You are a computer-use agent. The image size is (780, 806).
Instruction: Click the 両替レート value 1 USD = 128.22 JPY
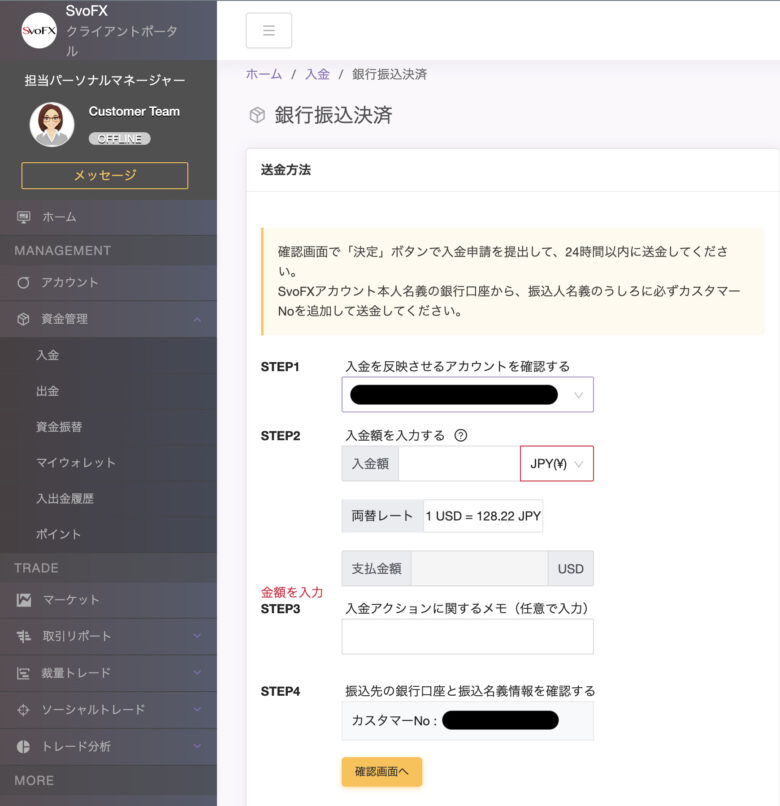pyautogui.click(x=483, y=516)
